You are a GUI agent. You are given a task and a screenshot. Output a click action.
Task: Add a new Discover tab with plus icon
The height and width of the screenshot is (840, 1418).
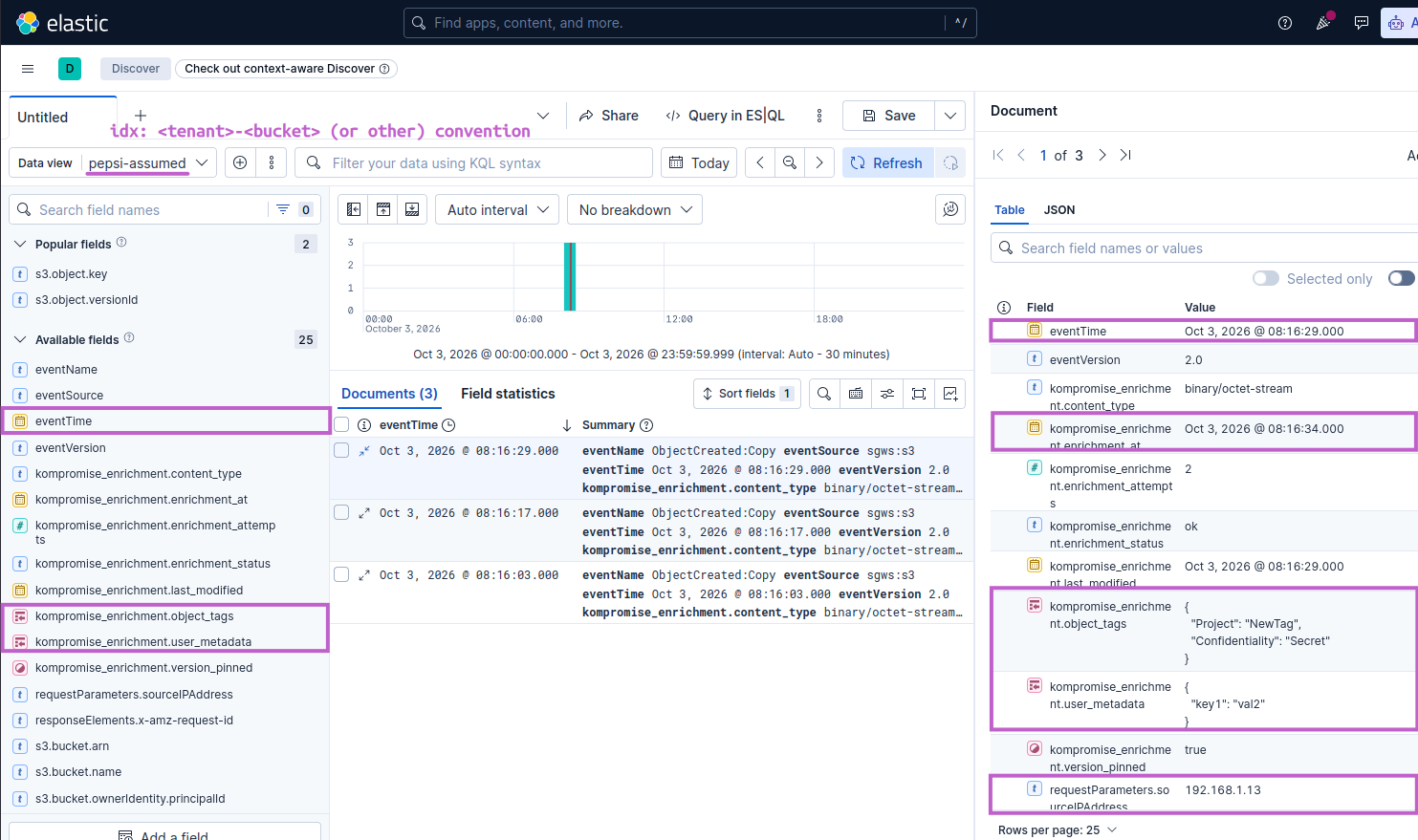click(x=141, y=116)
